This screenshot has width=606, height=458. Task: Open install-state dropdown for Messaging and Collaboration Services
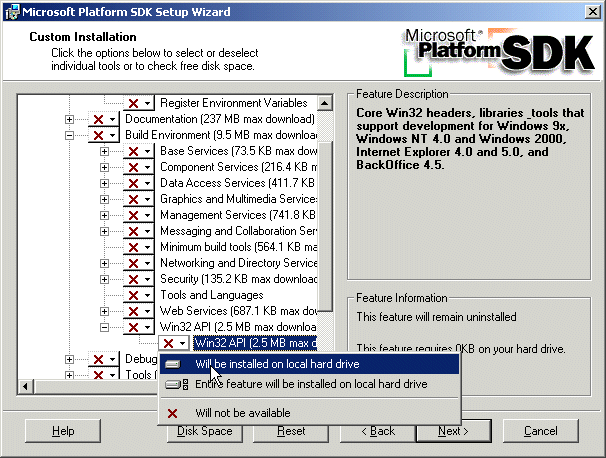click(x=139, y=232)
